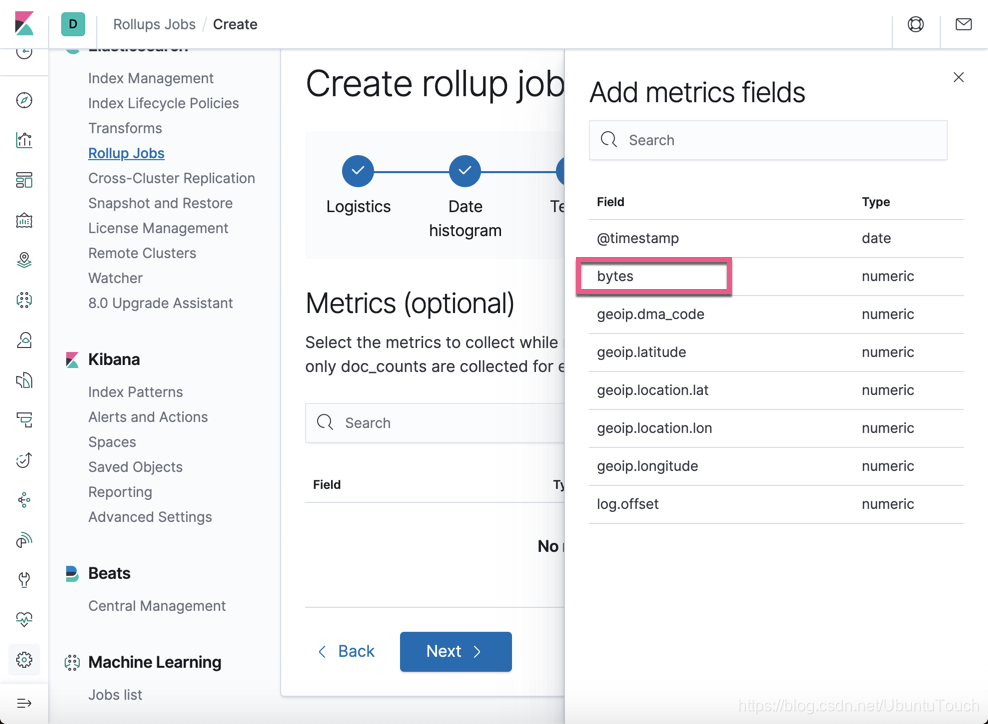Open the Metrics icon in sidebar
Viewport: 988px width, 724px height.
point(24,340)
